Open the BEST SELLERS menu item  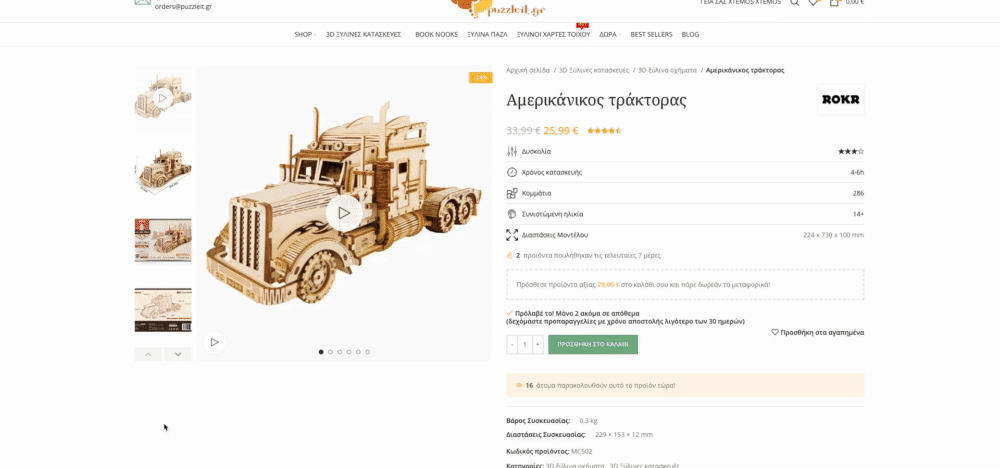(651, 34)
